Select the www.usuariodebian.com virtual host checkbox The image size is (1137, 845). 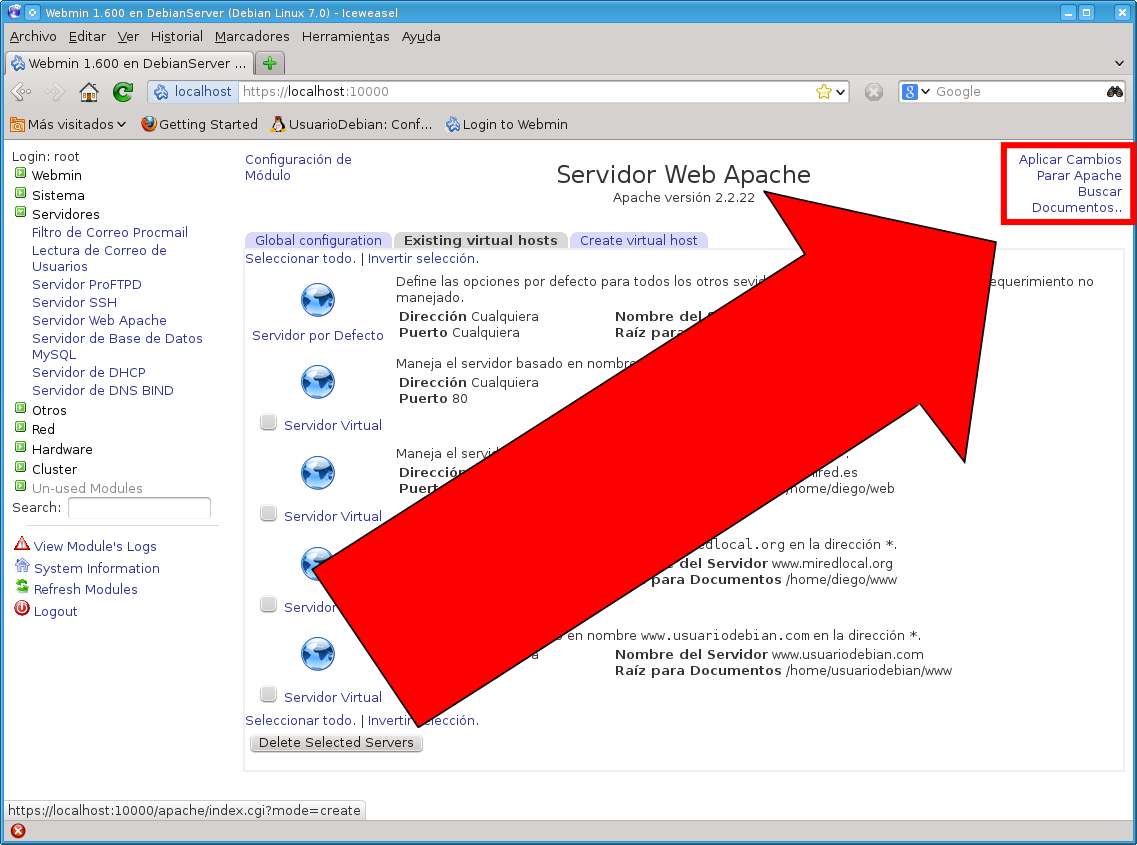tap(268, 694)
